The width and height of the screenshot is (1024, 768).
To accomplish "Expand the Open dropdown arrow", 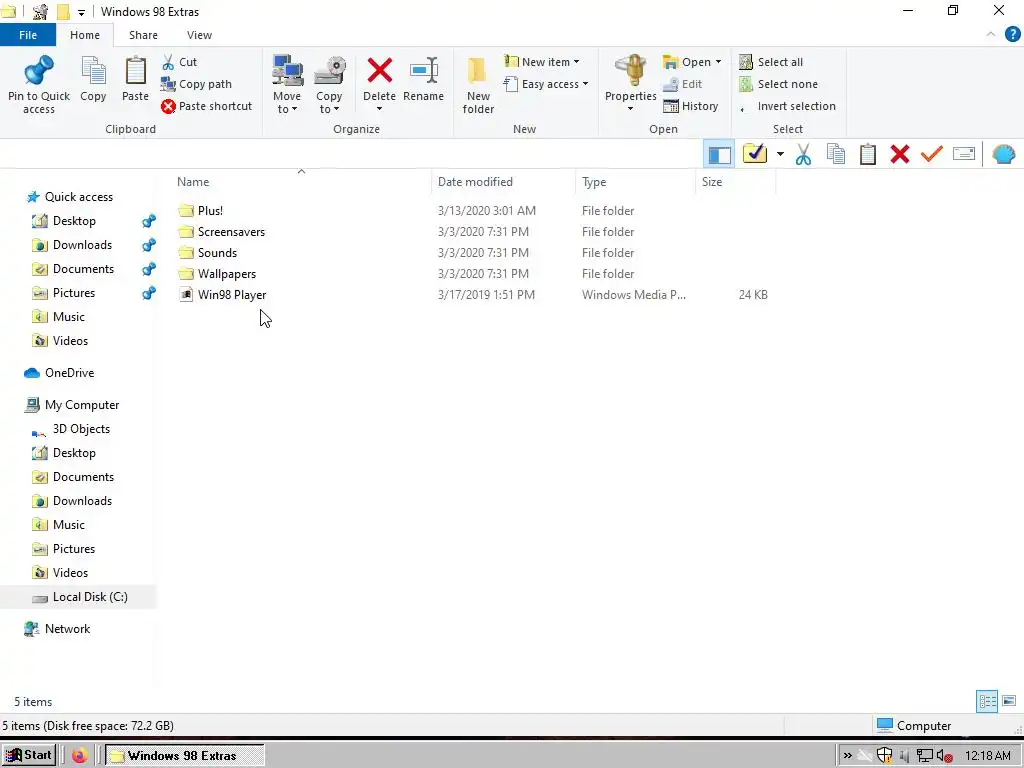I will click(x=718, y=62).
